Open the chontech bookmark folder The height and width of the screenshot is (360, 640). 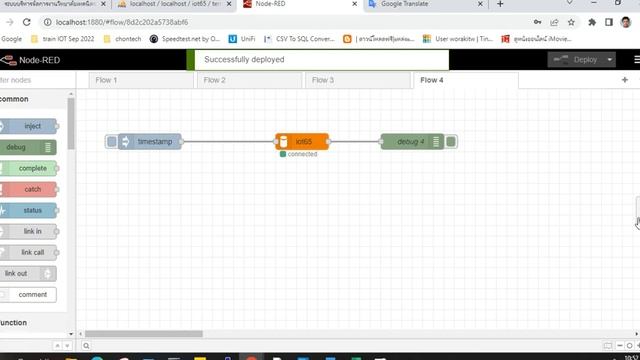click(x=122, y=39)
